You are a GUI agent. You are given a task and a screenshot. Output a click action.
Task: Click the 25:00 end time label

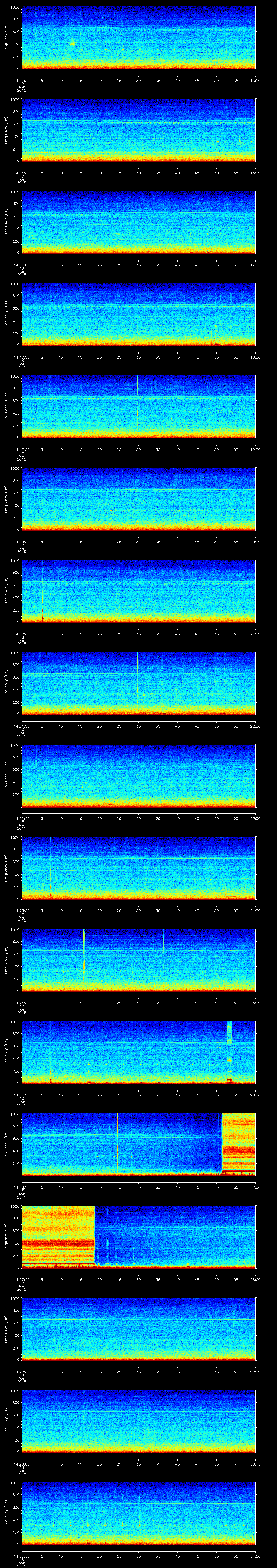click(x=256, y=1003)
